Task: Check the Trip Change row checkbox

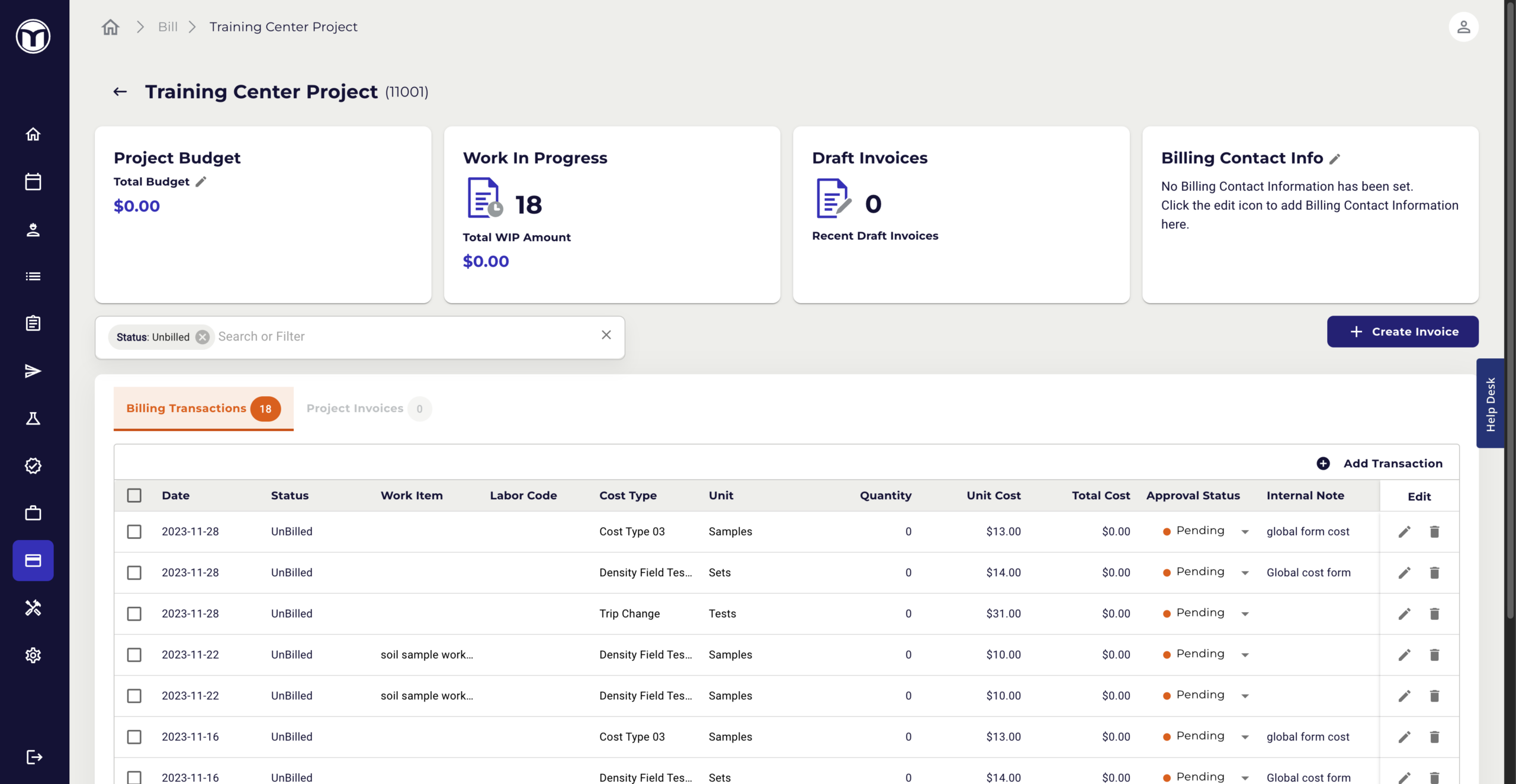Action: [134, 613]
